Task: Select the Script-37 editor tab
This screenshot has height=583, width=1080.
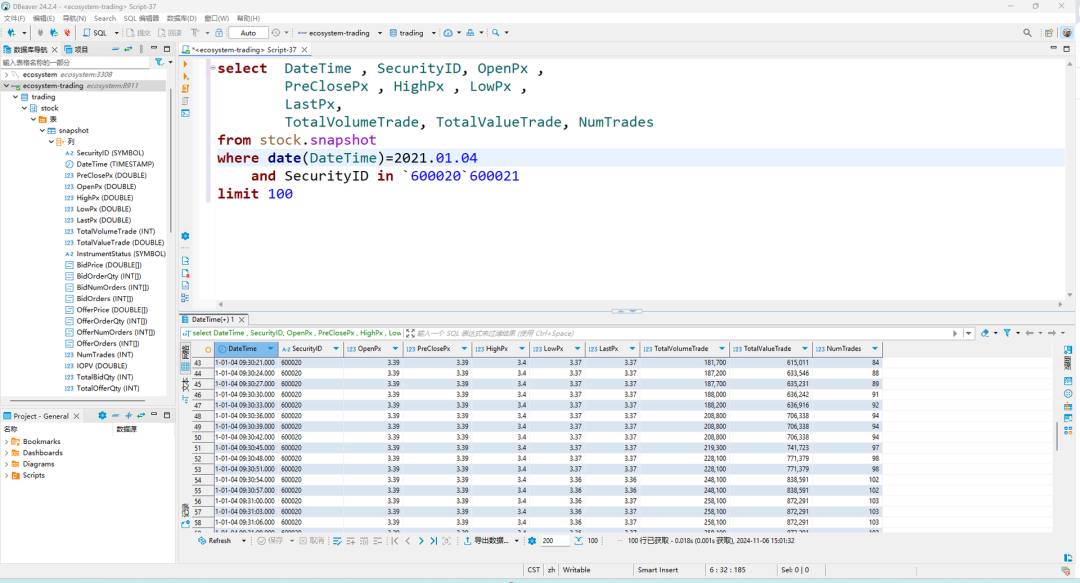Action: click(245, 50)
